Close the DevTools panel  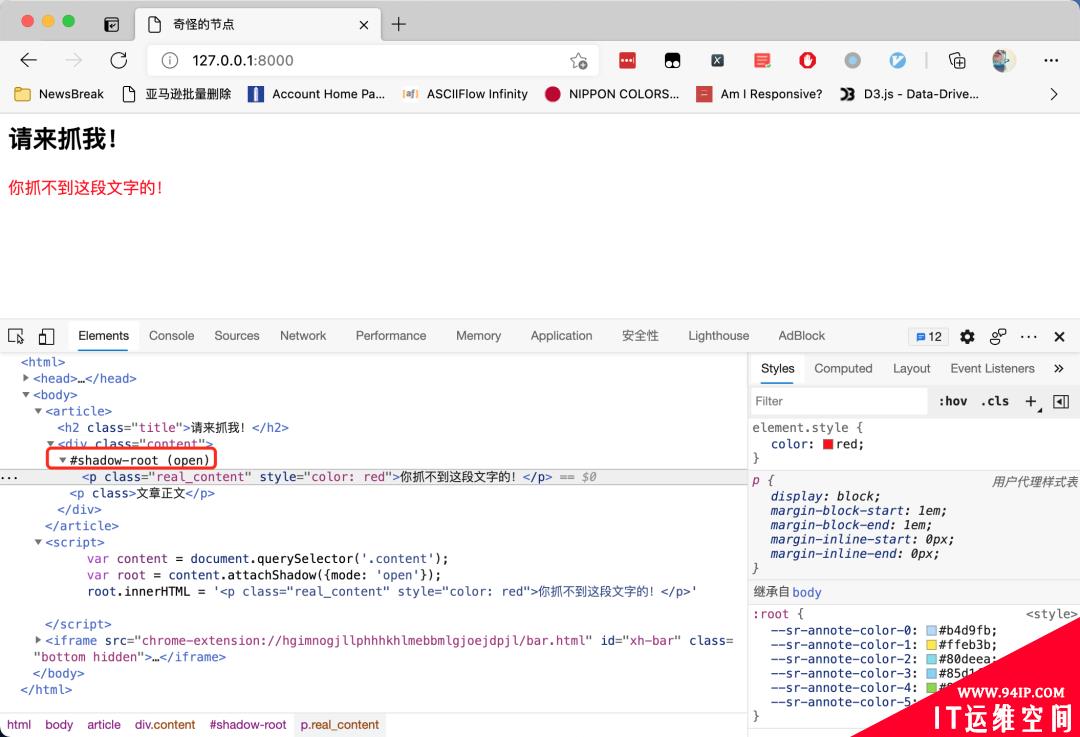(1059, 336)
